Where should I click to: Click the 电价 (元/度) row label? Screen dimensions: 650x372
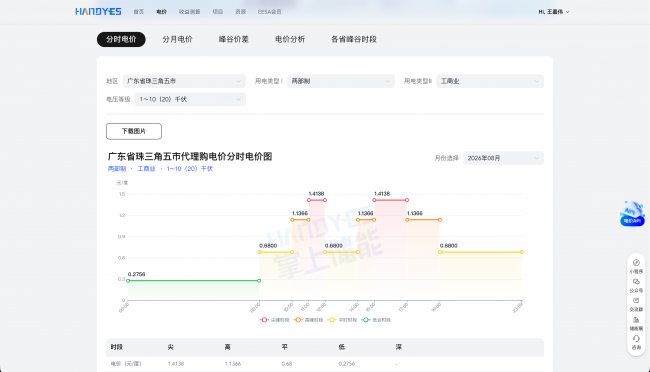click(126, 364)
